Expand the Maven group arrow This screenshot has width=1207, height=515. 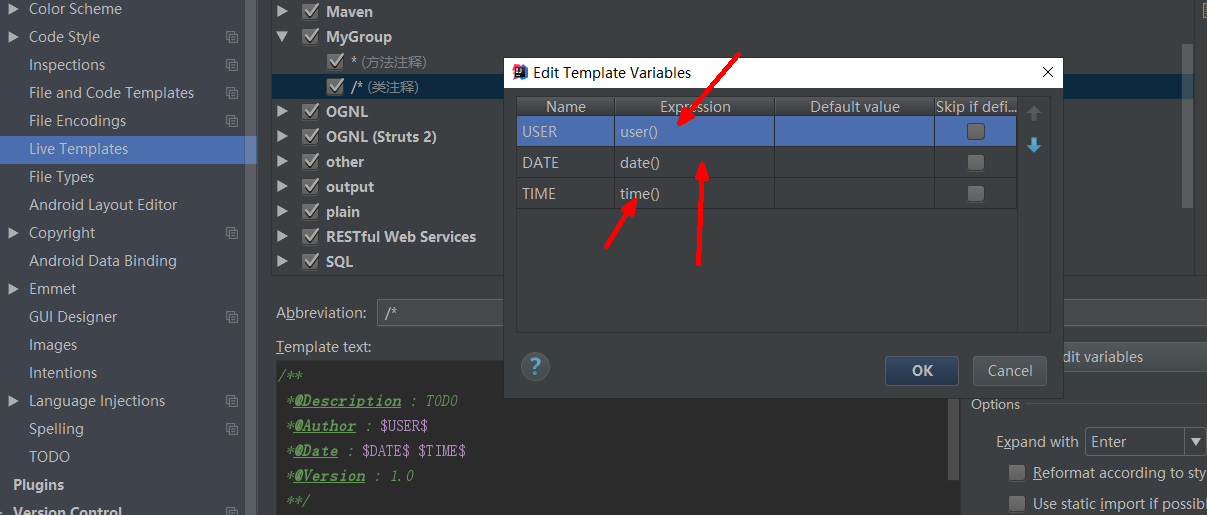(283, 12)
